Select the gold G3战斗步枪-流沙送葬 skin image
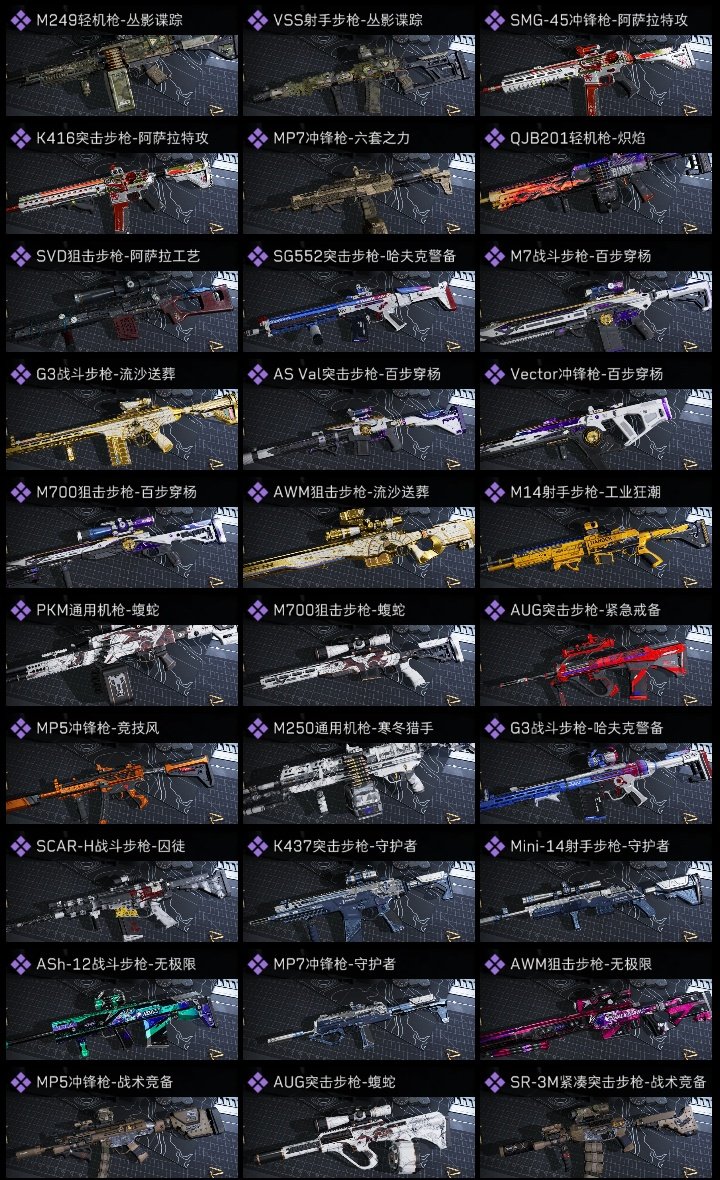The width and height of the screenshot is (720, 1180). click(122, 429)
